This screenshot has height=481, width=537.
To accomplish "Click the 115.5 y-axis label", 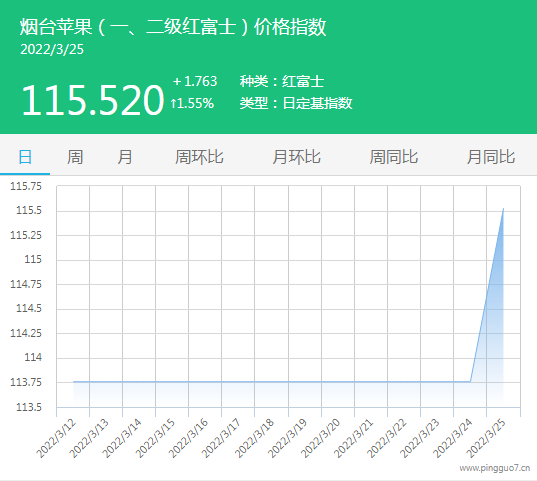I will (x=29, y=210).
